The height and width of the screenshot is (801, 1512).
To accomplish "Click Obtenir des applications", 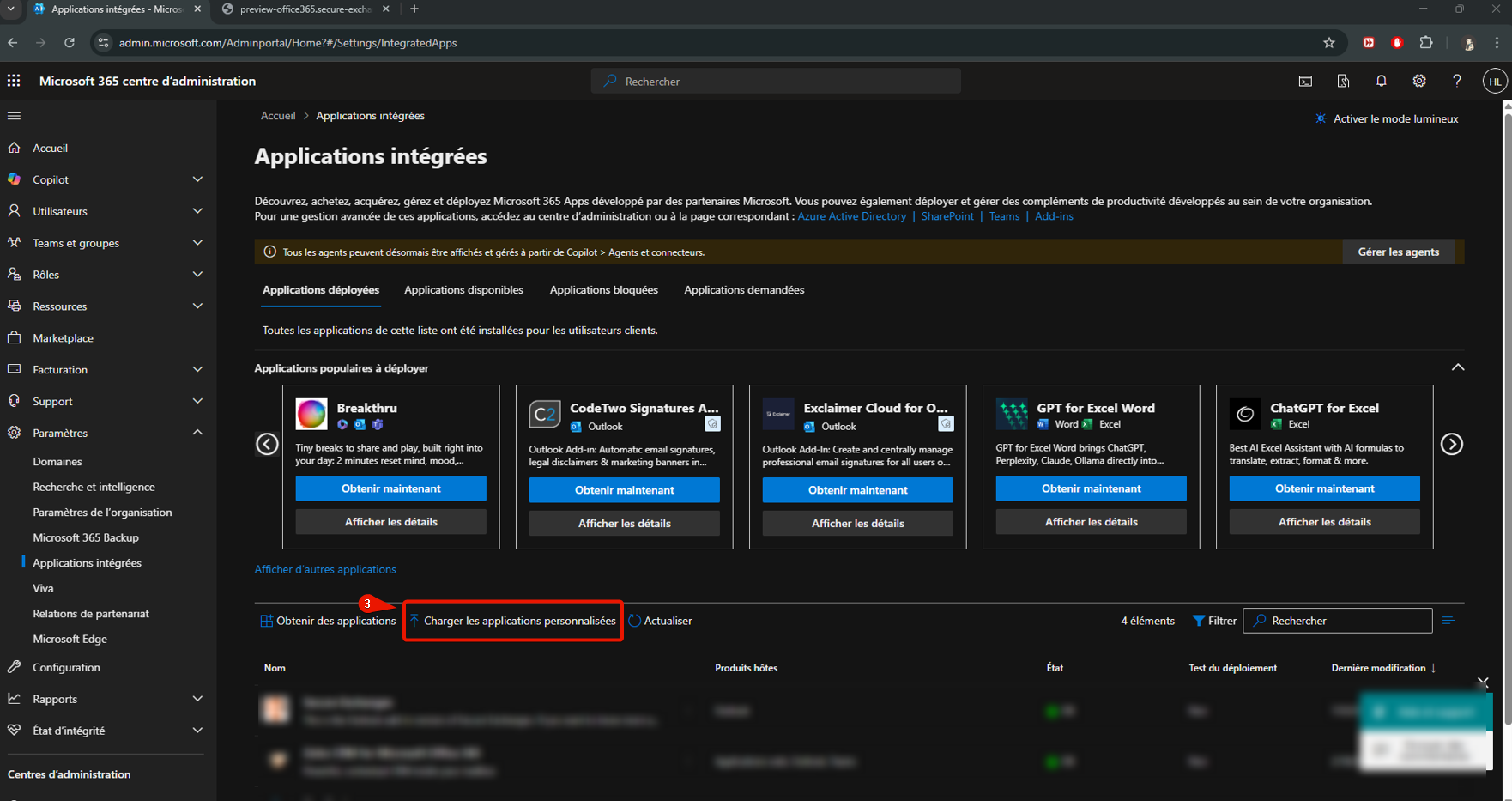I will [328, 621].
